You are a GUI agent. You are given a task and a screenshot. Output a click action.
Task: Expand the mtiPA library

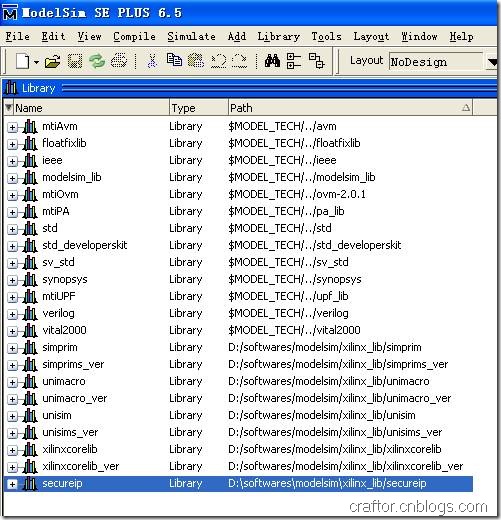coord(12,212)
